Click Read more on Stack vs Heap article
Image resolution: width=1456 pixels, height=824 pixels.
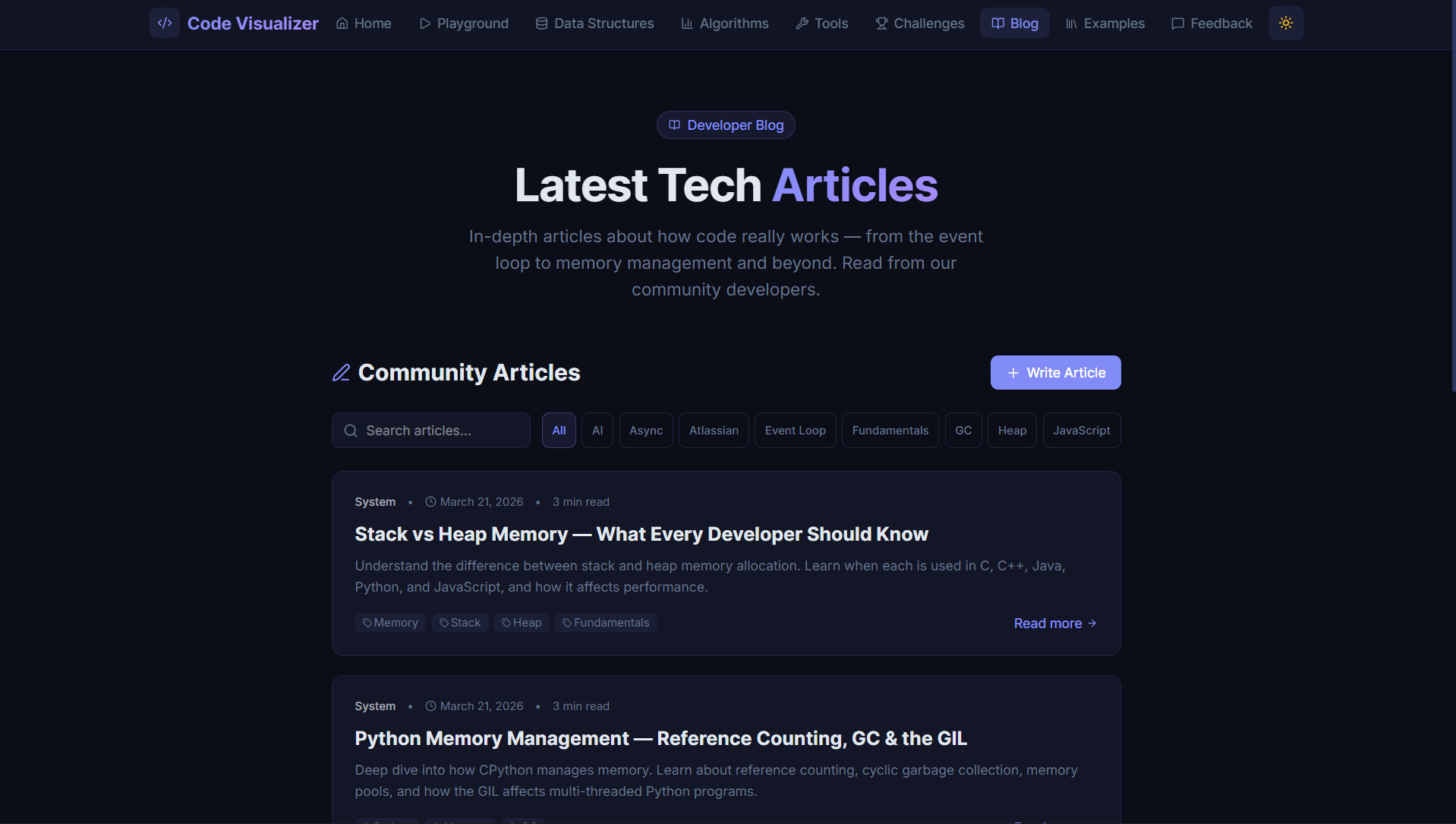[1055, 624]
